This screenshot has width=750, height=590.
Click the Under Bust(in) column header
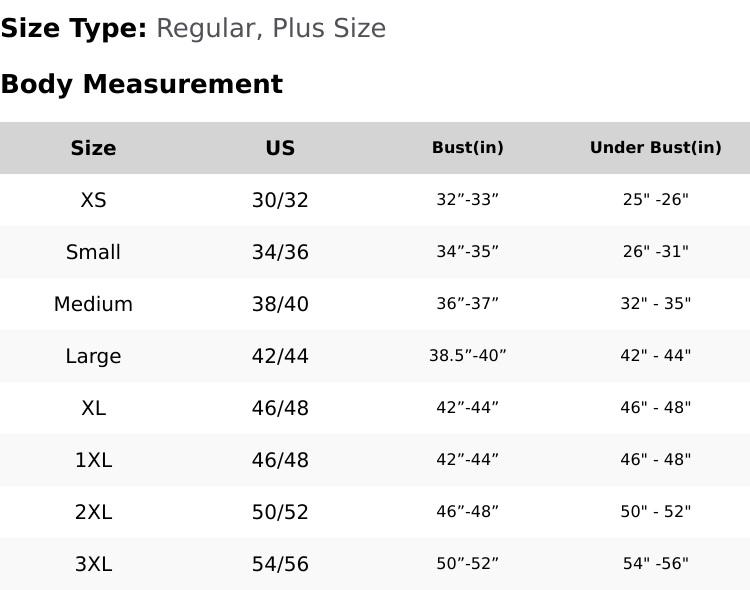point(656,147)
